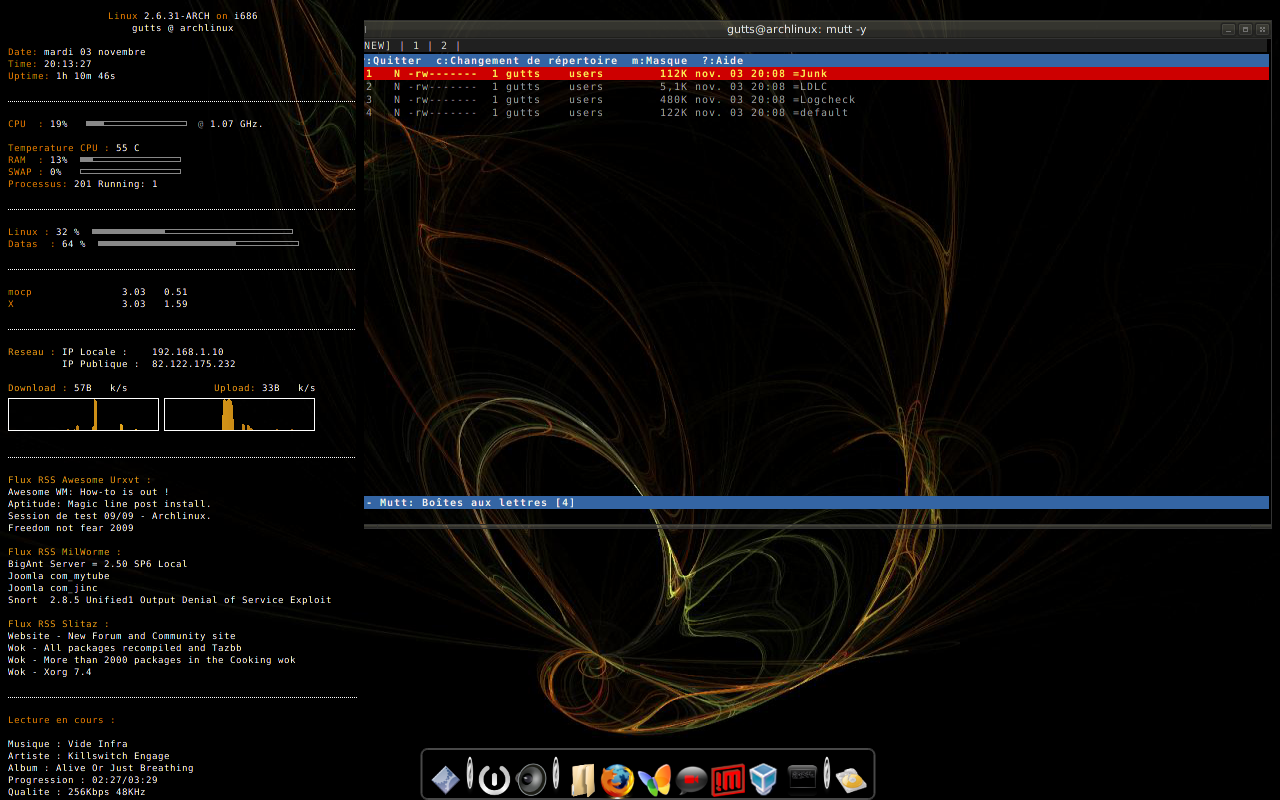The image size is (1280, 800).
Task: Click the power button icon in dock
Action: 494,779
